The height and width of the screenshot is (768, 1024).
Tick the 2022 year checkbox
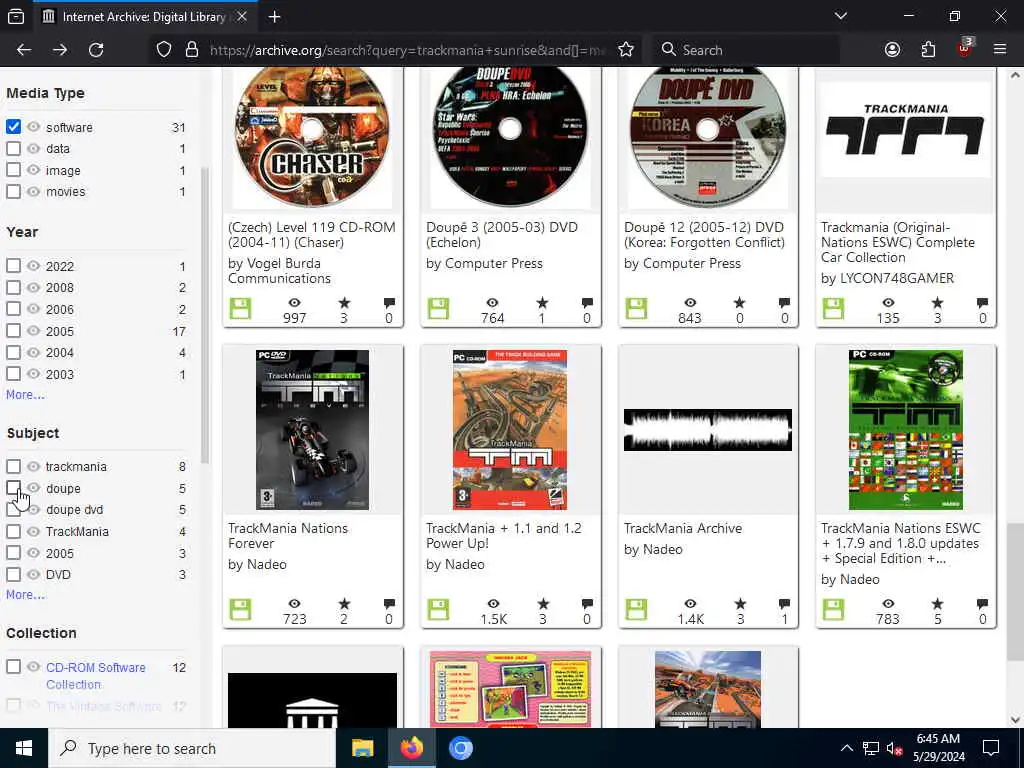pyautogui.click(x=13, y=266)
